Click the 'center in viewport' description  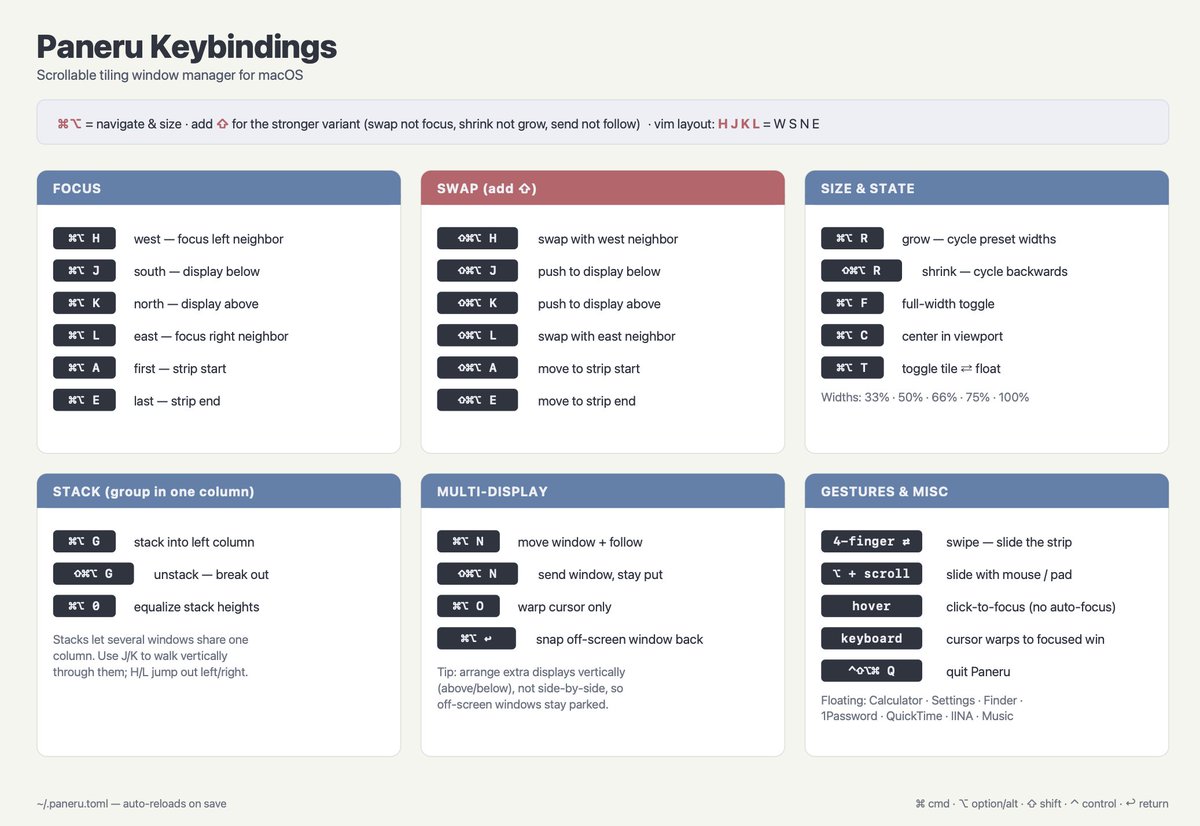952,336
